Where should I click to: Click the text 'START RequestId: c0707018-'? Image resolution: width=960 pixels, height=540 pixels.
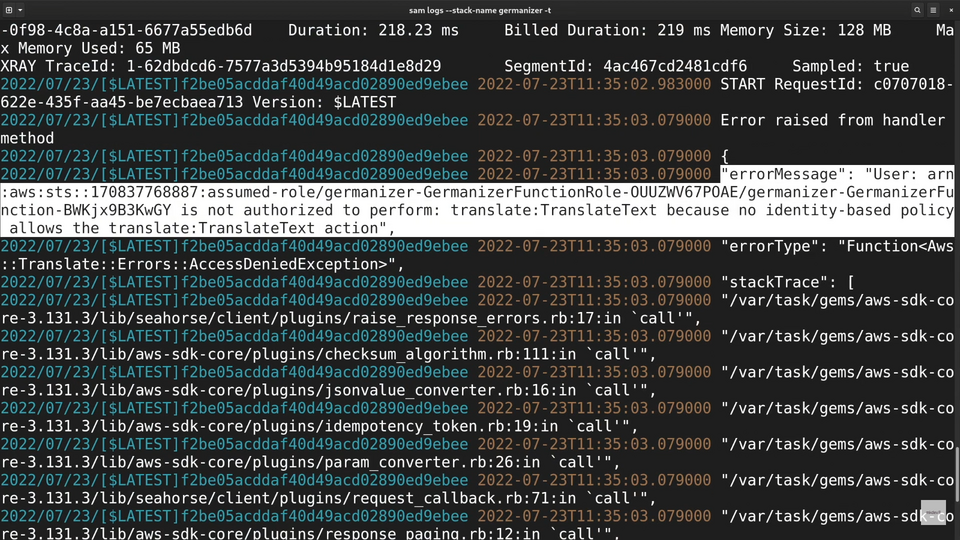click(837, 84)
